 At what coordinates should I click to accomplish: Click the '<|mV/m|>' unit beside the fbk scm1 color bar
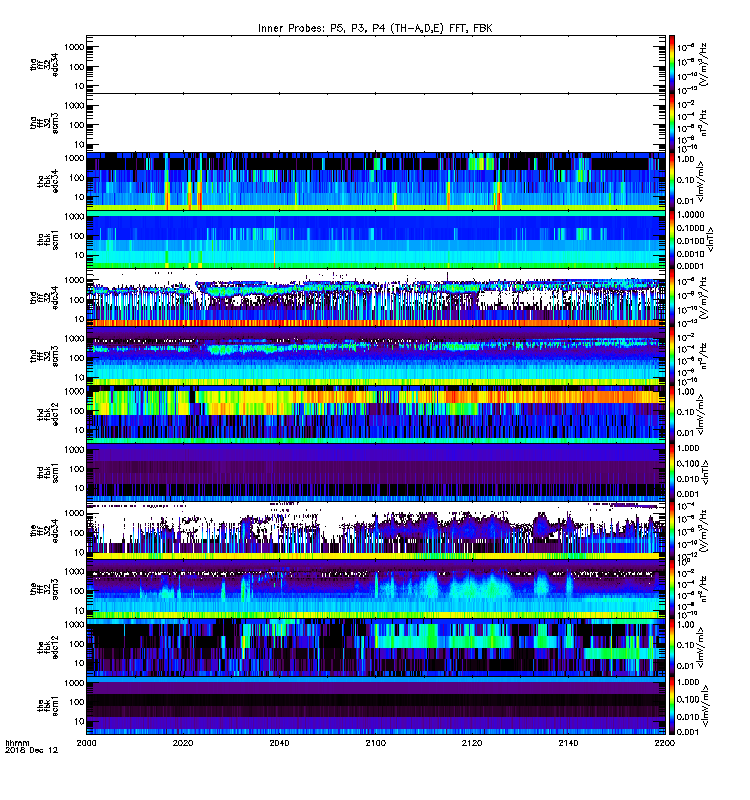click(705, 705)
